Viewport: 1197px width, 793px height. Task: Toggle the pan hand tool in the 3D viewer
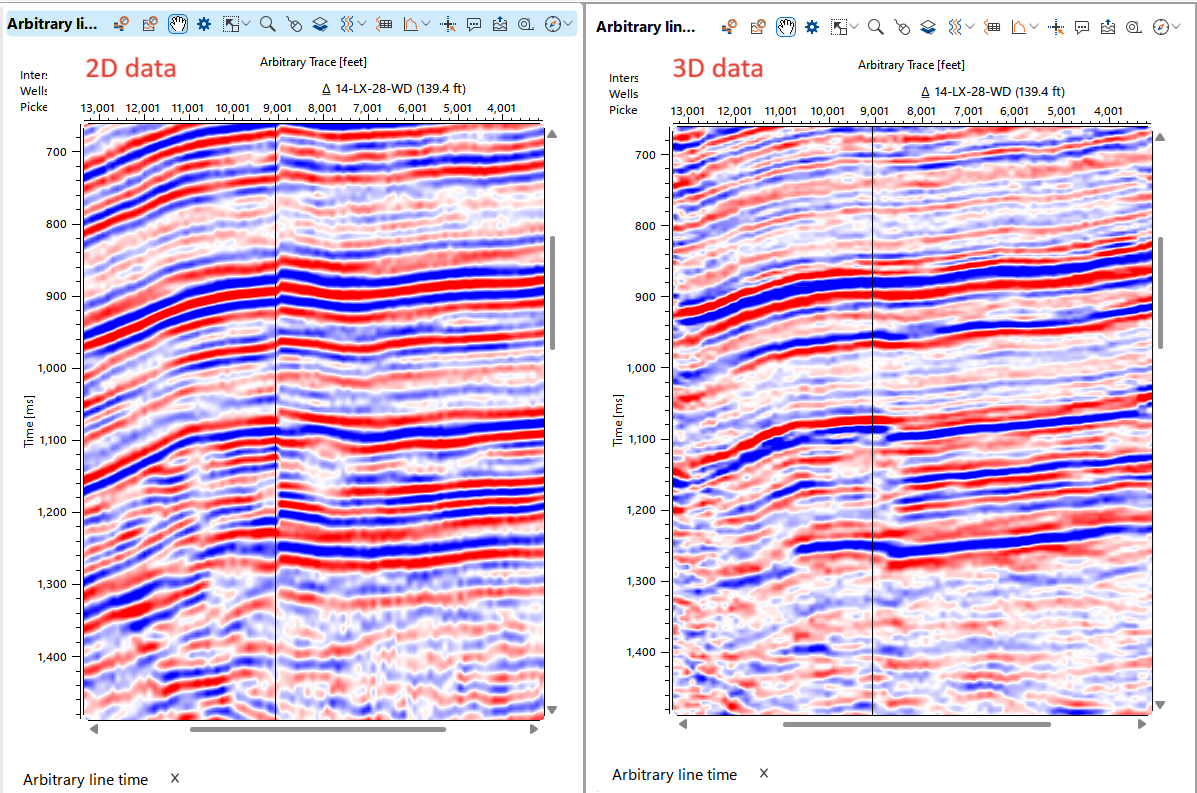tap(785, 25)
